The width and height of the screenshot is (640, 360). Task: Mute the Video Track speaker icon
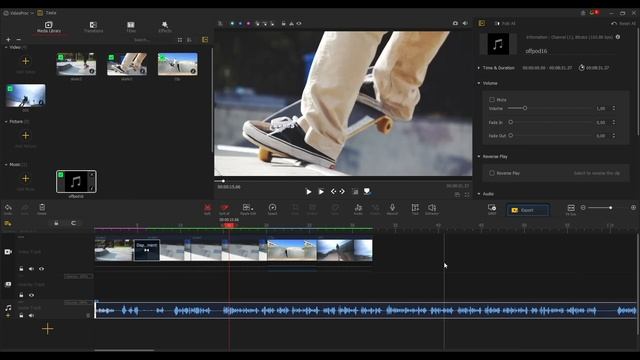(x=31, y=269)
